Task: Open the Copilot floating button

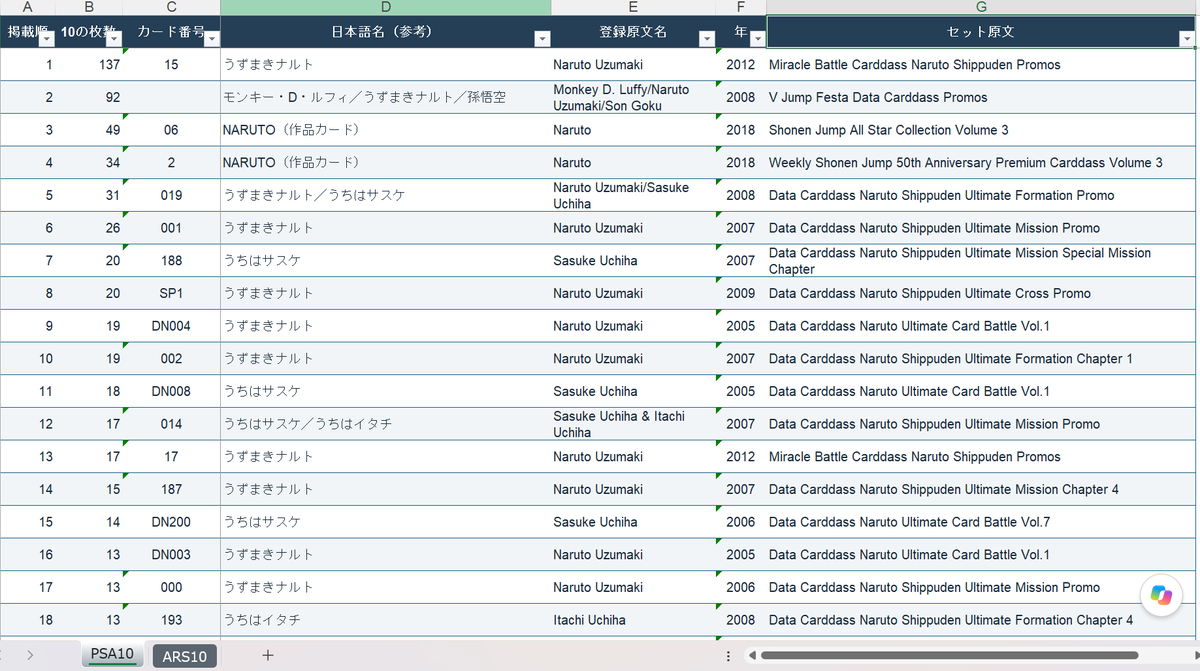Action: (x=1161, y=595)
